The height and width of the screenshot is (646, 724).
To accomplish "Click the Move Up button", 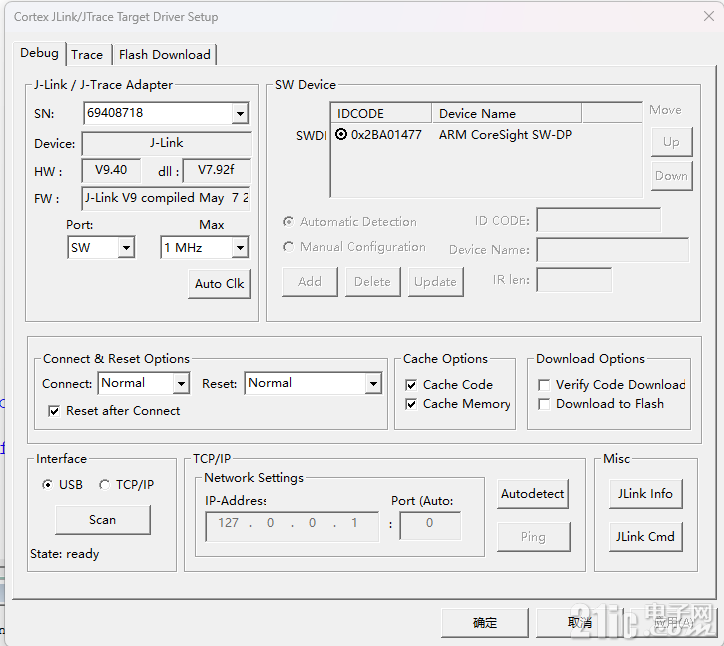I will tap(671, 142).
